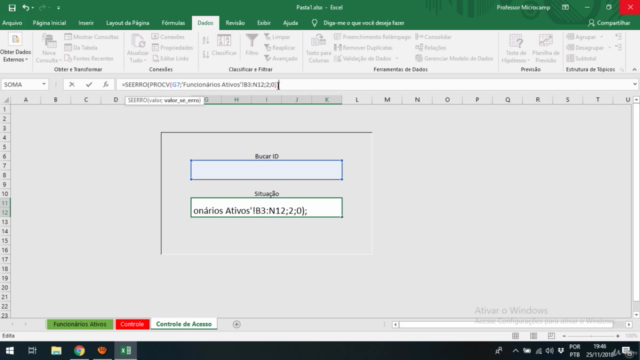Screen dimensions: 640x360
Task: Click Planilha de Previsão icon
Action: [546, 49]
